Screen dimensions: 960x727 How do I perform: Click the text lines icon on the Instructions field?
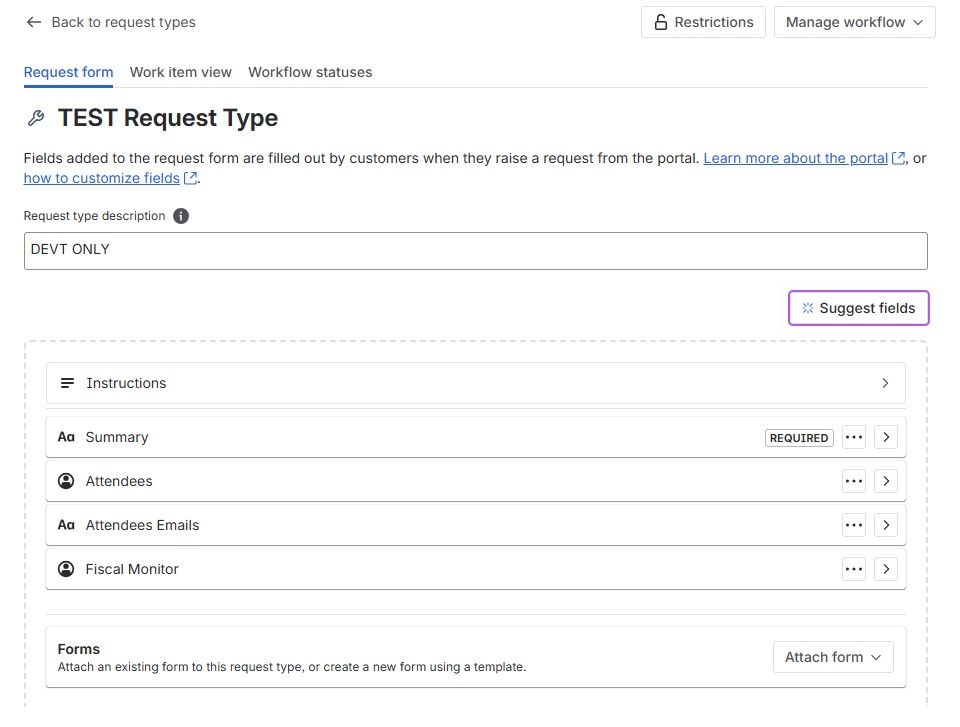[66, 382]
